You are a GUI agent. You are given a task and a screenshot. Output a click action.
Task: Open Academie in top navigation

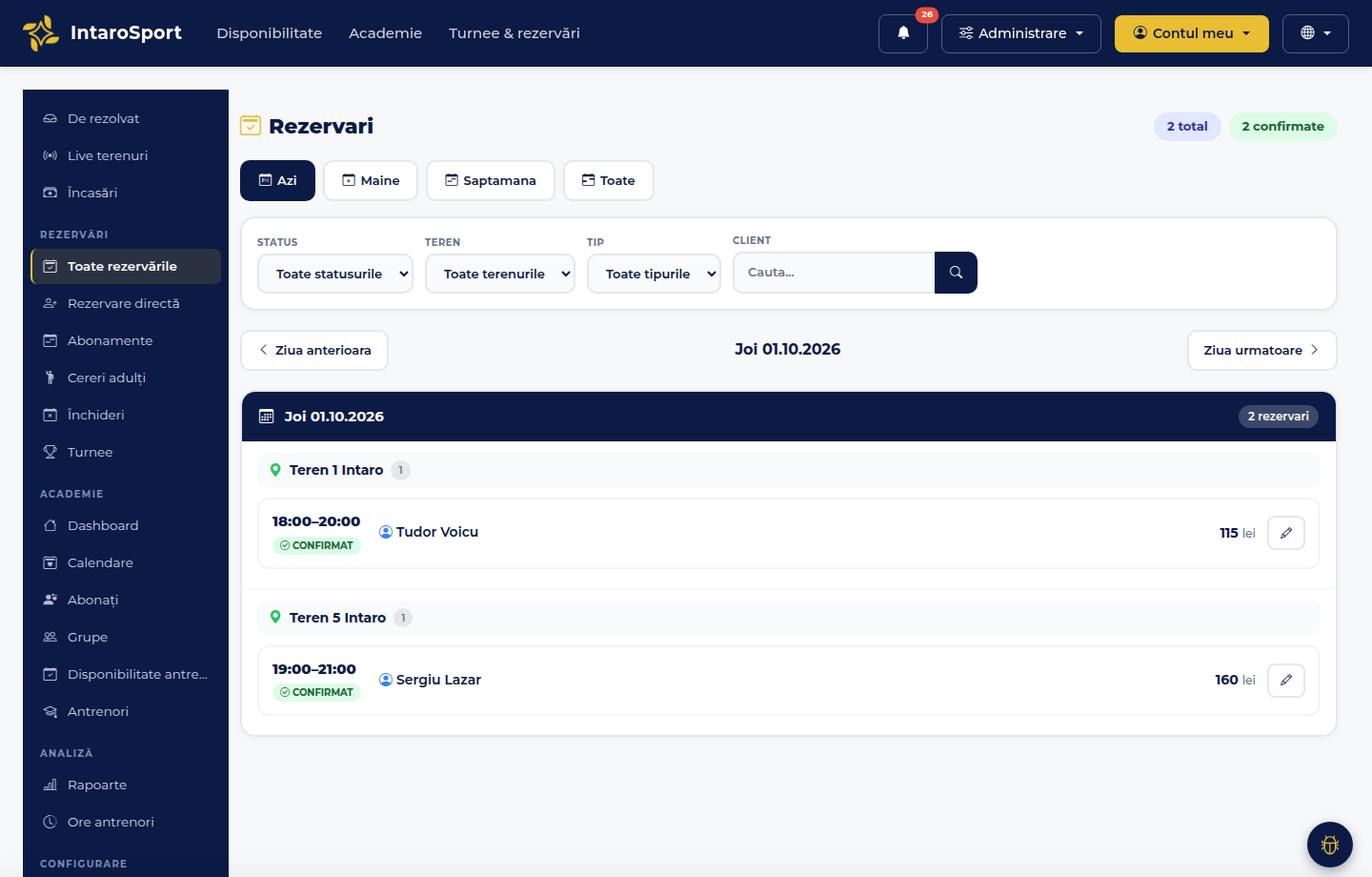(385, 33)
